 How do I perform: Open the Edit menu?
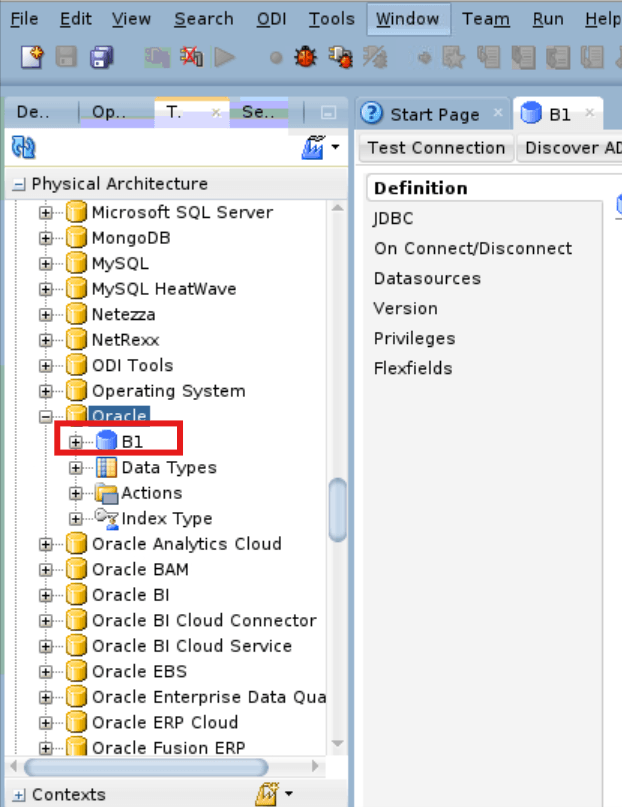(76, 19)
